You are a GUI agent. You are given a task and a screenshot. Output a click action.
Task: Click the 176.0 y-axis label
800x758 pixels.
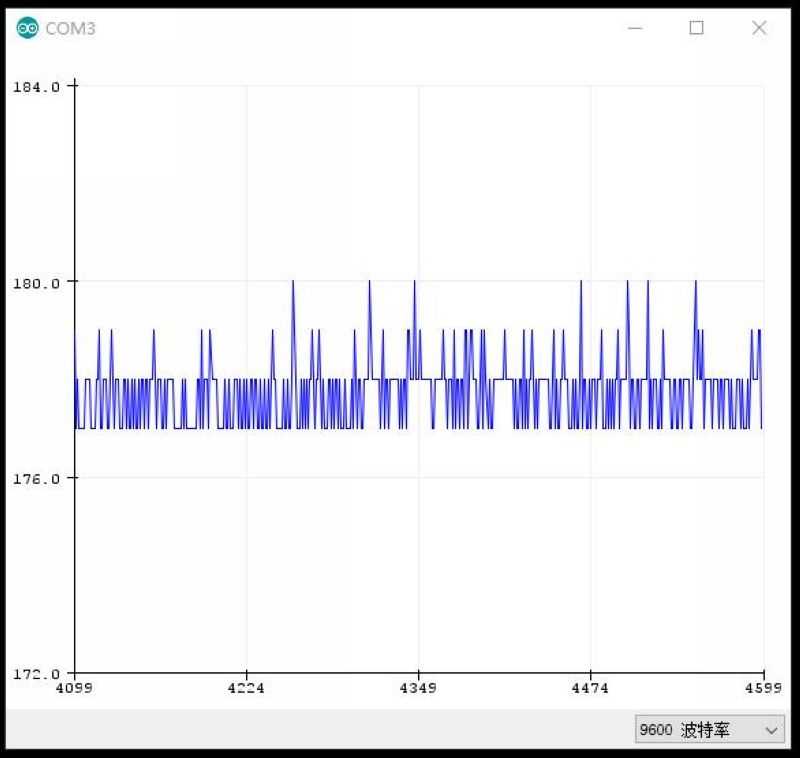click(36, 479)
